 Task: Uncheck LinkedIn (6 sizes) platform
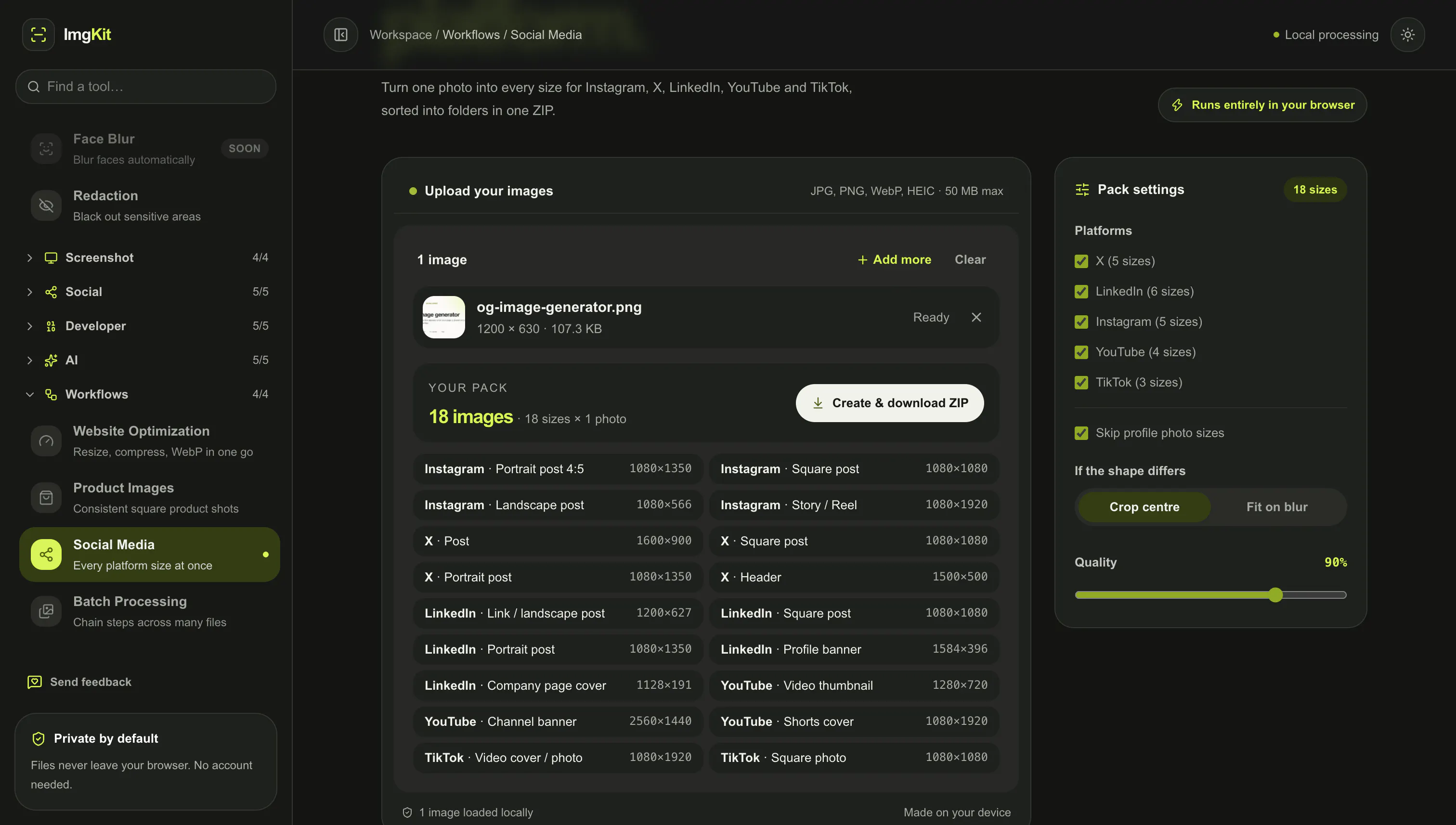[x=1081, y=291]
